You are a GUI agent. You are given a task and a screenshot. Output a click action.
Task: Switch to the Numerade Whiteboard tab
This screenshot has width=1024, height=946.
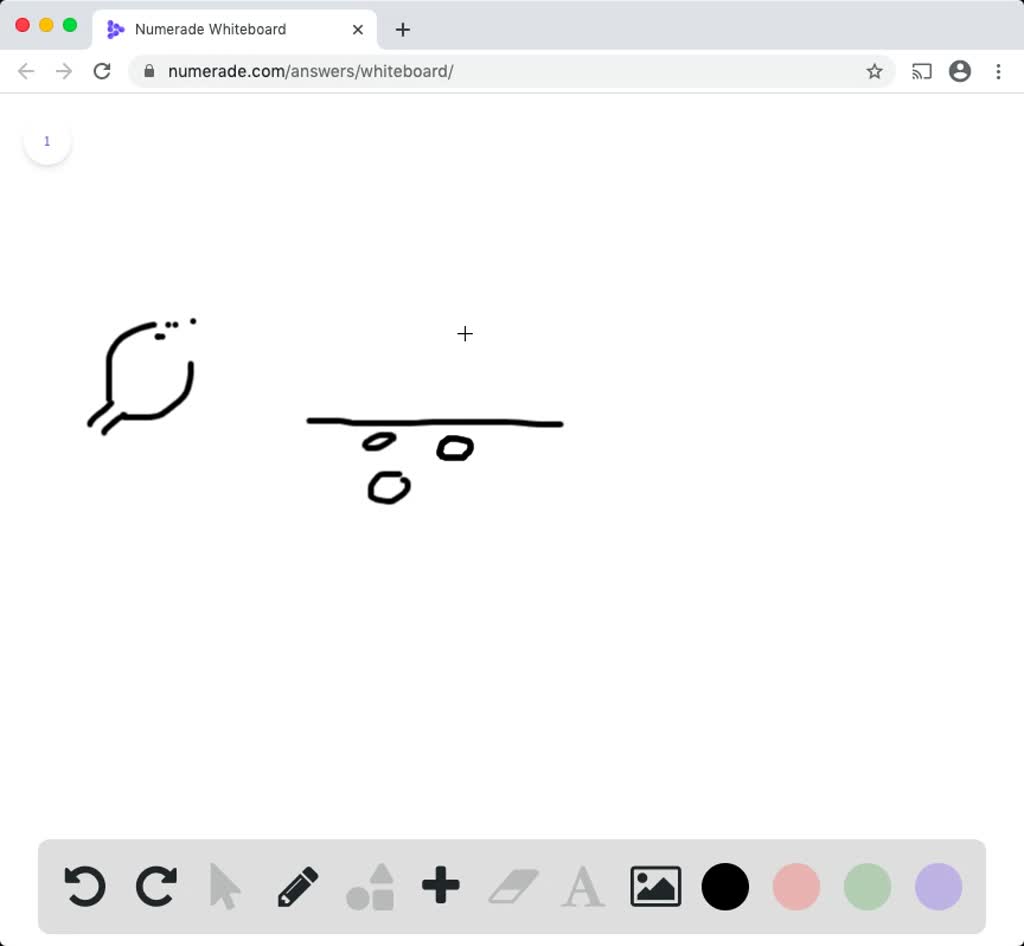pyautogui.click(x=234, y=29)
